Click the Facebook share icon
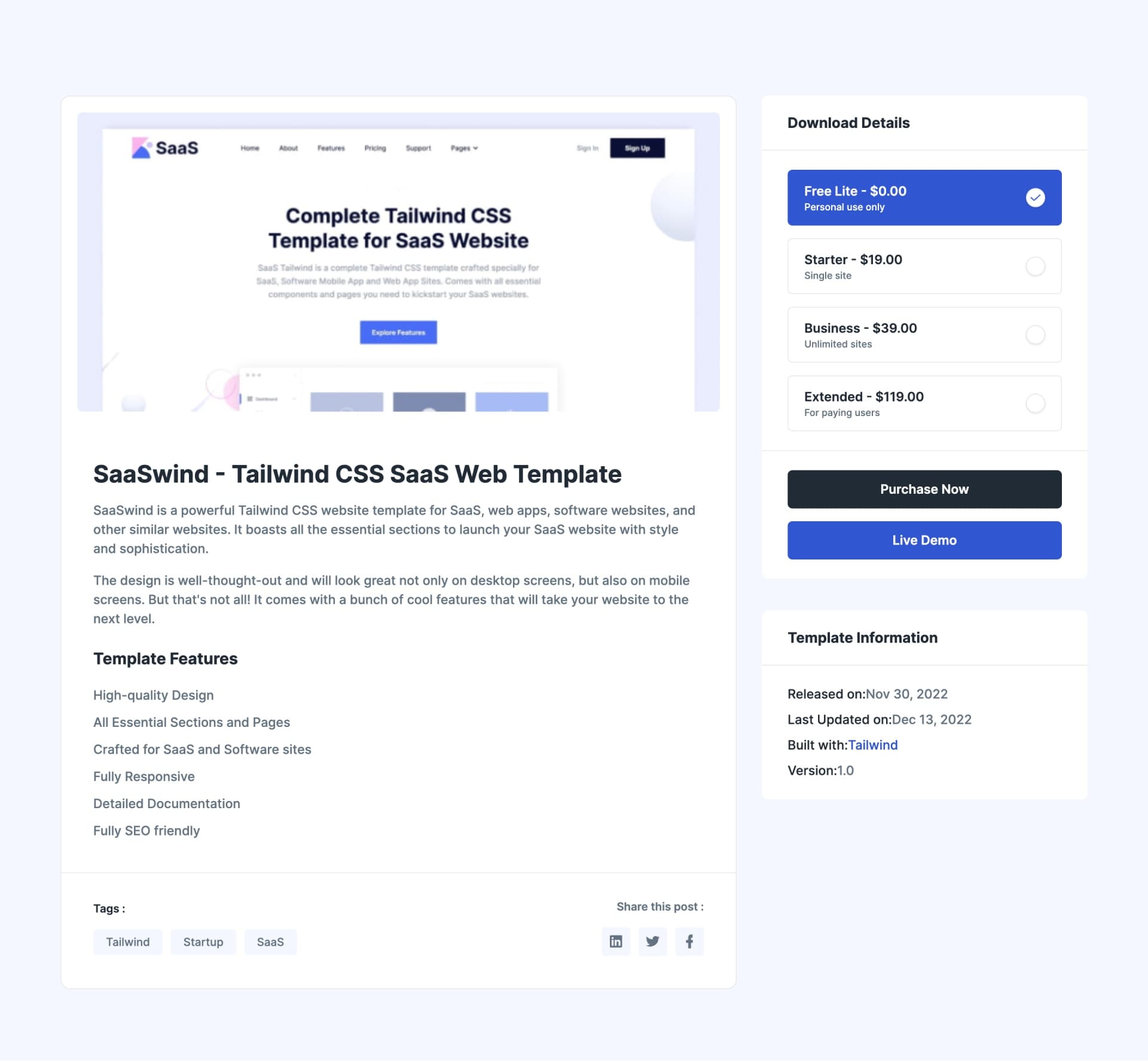 coord(688,941)
